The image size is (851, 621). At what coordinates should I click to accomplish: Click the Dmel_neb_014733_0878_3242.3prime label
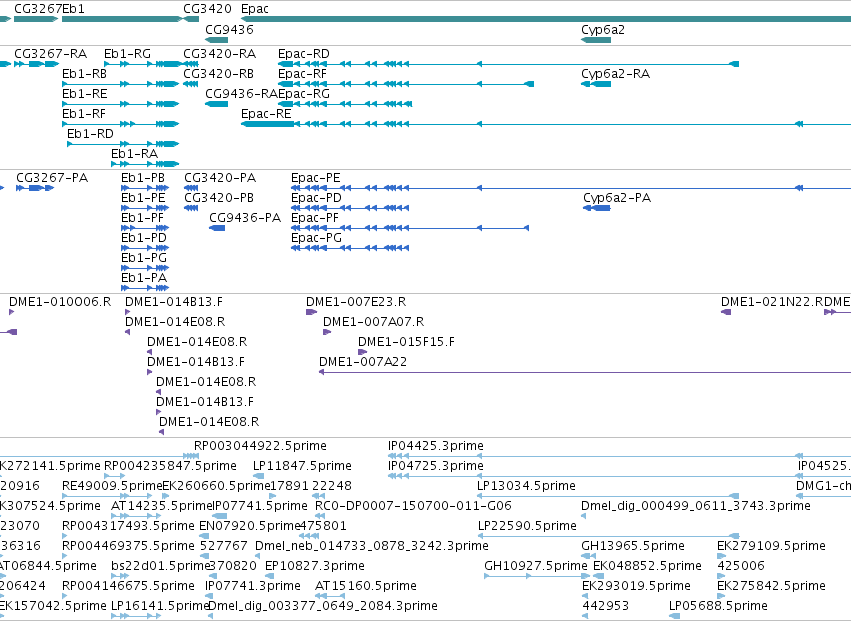pyautogui.click(x=372, y=546)
